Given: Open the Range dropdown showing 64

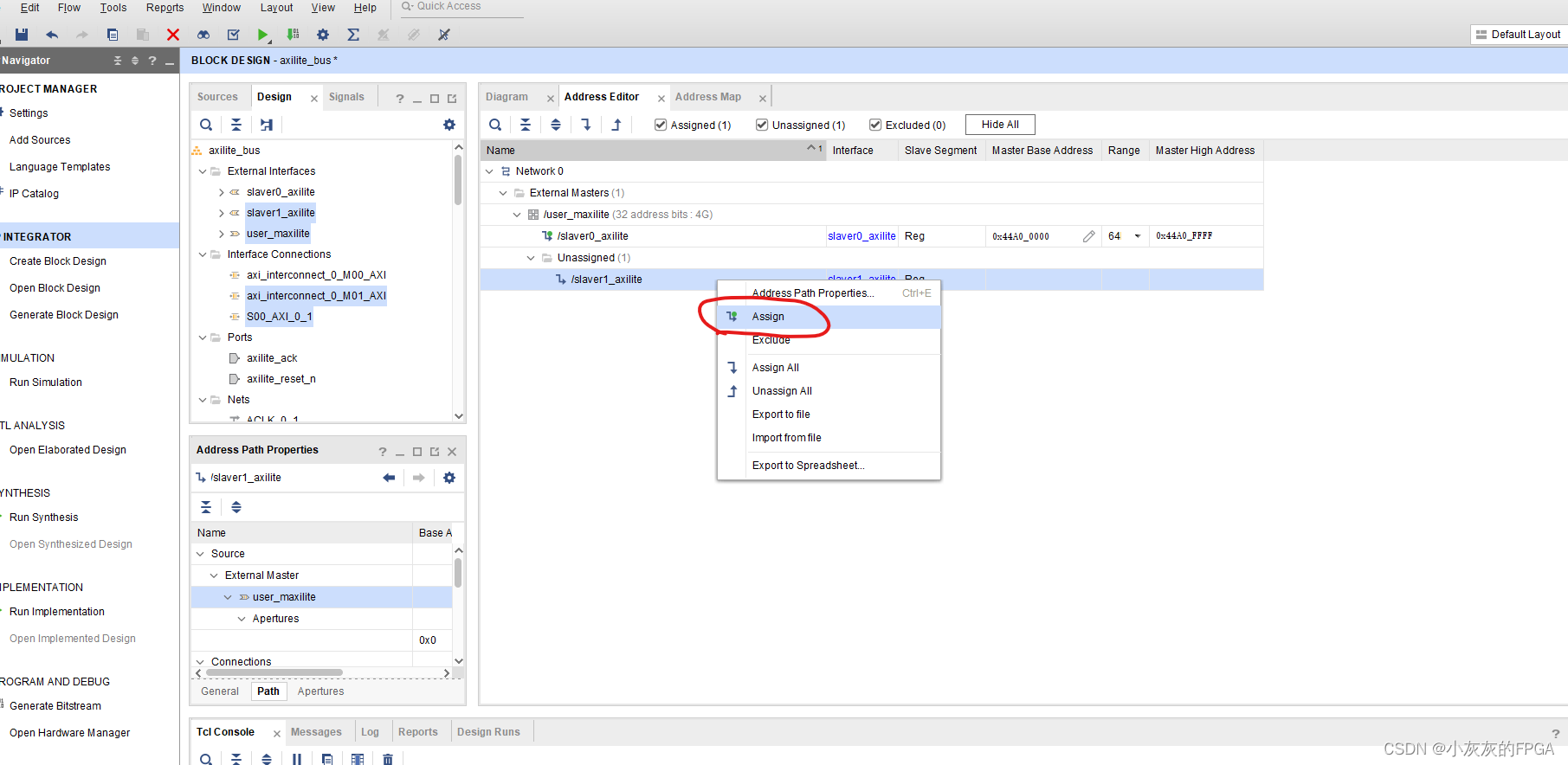Looking at the screenshot, I should click(x=1138, y=236).
